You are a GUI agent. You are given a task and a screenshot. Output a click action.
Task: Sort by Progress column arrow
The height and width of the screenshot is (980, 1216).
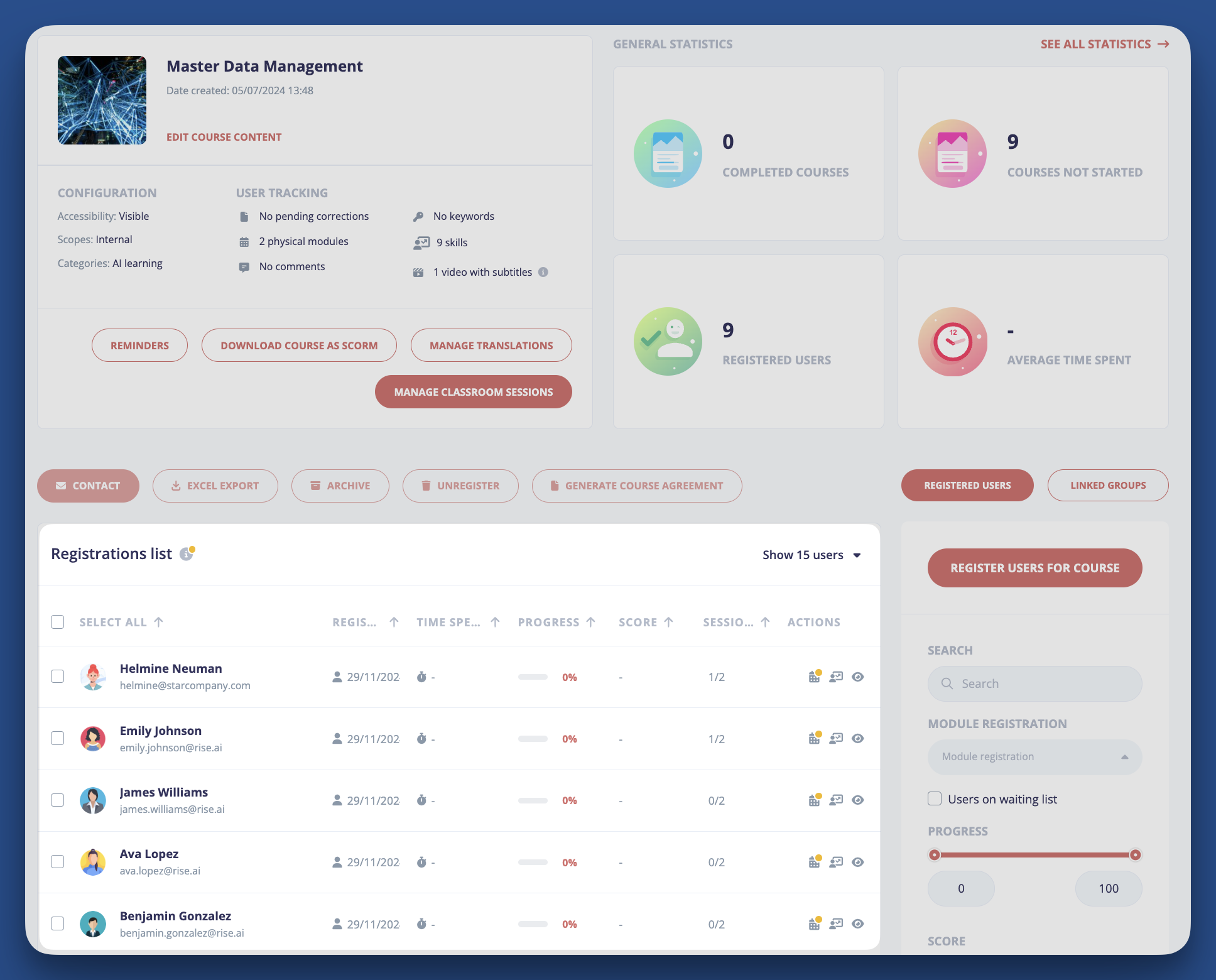(x=591, y=622)
